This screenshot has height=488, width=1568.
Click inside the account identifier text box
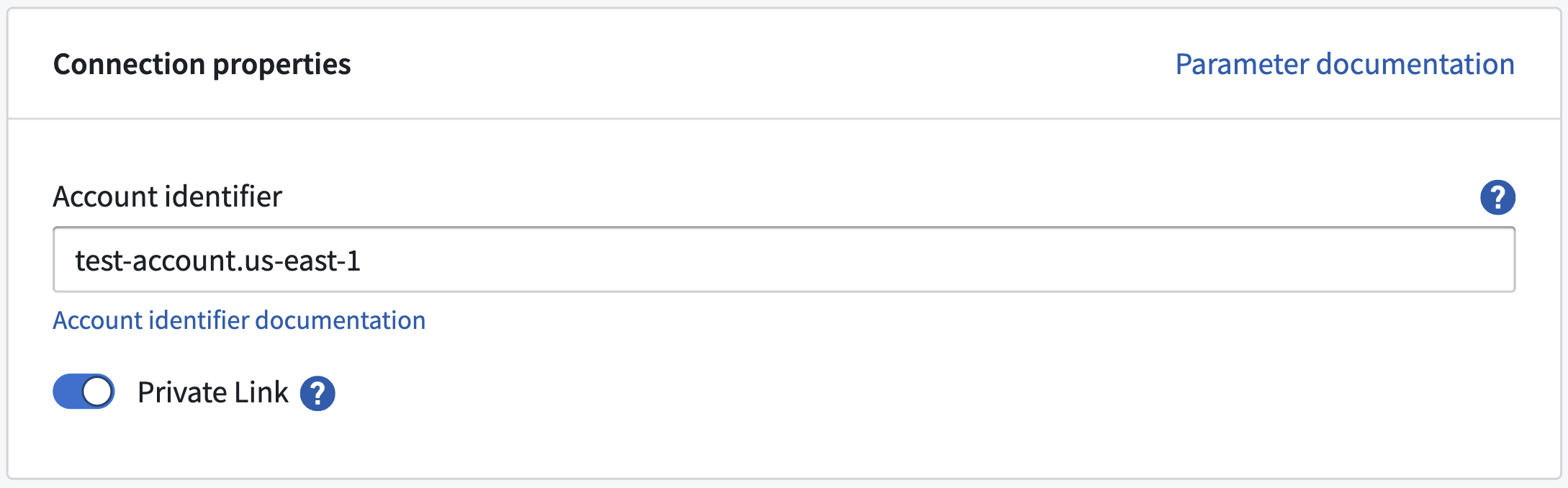point(784,260)
